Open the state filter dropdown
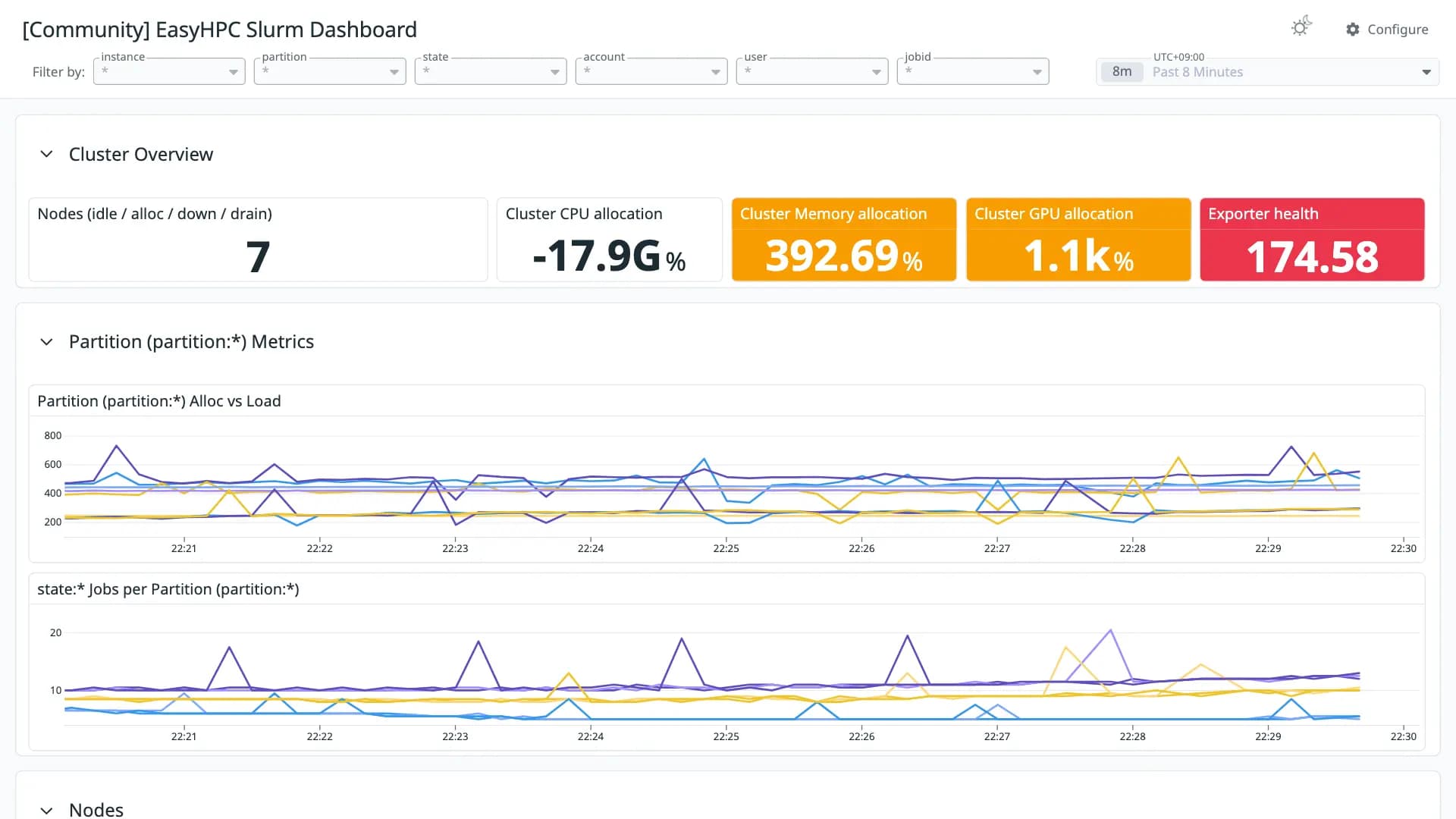The height and width of the screenshot is (819, 1456). coord(491,71)
